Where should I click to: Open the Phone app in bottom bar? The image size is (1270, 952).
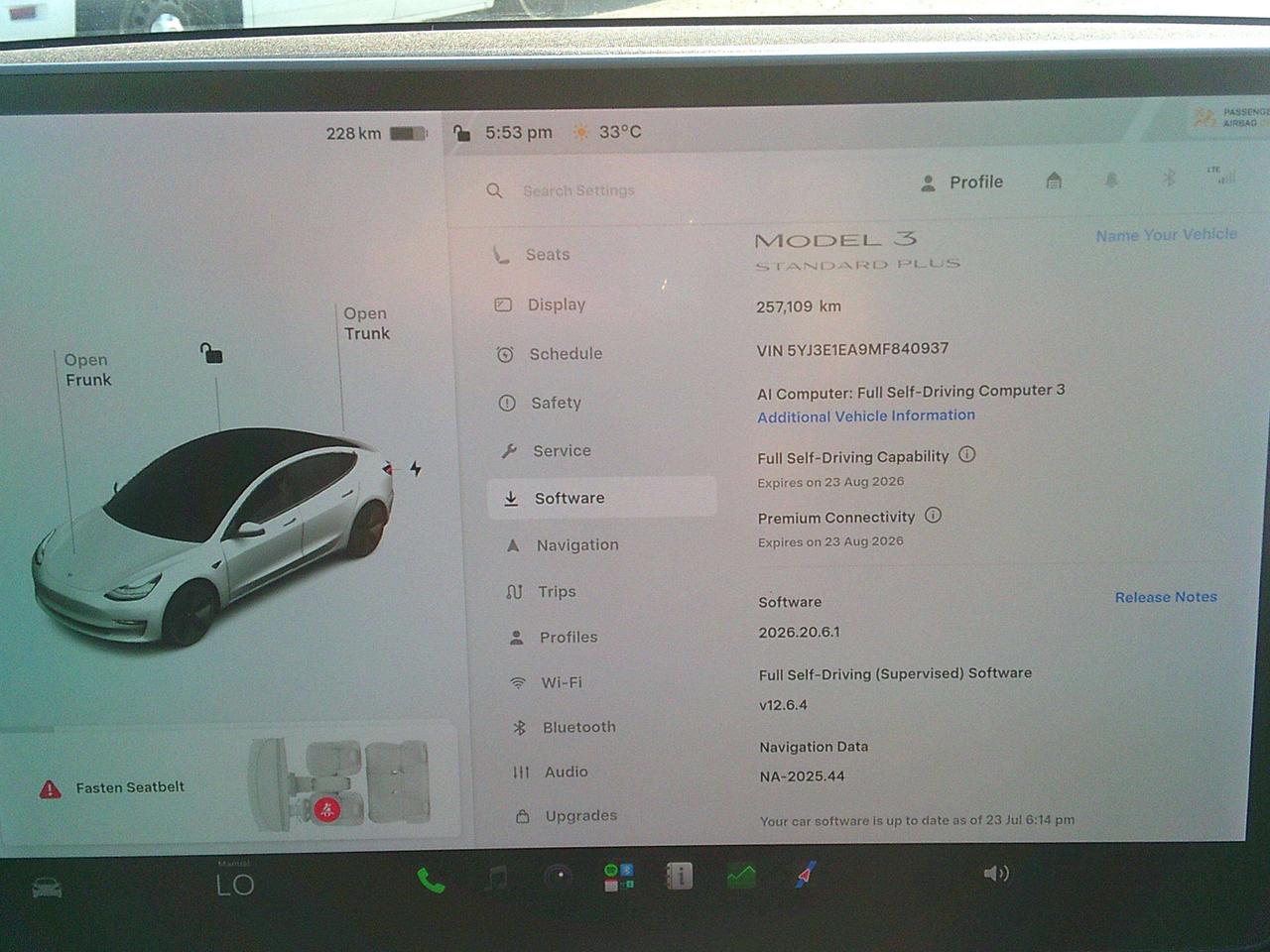tap(430, 880)
